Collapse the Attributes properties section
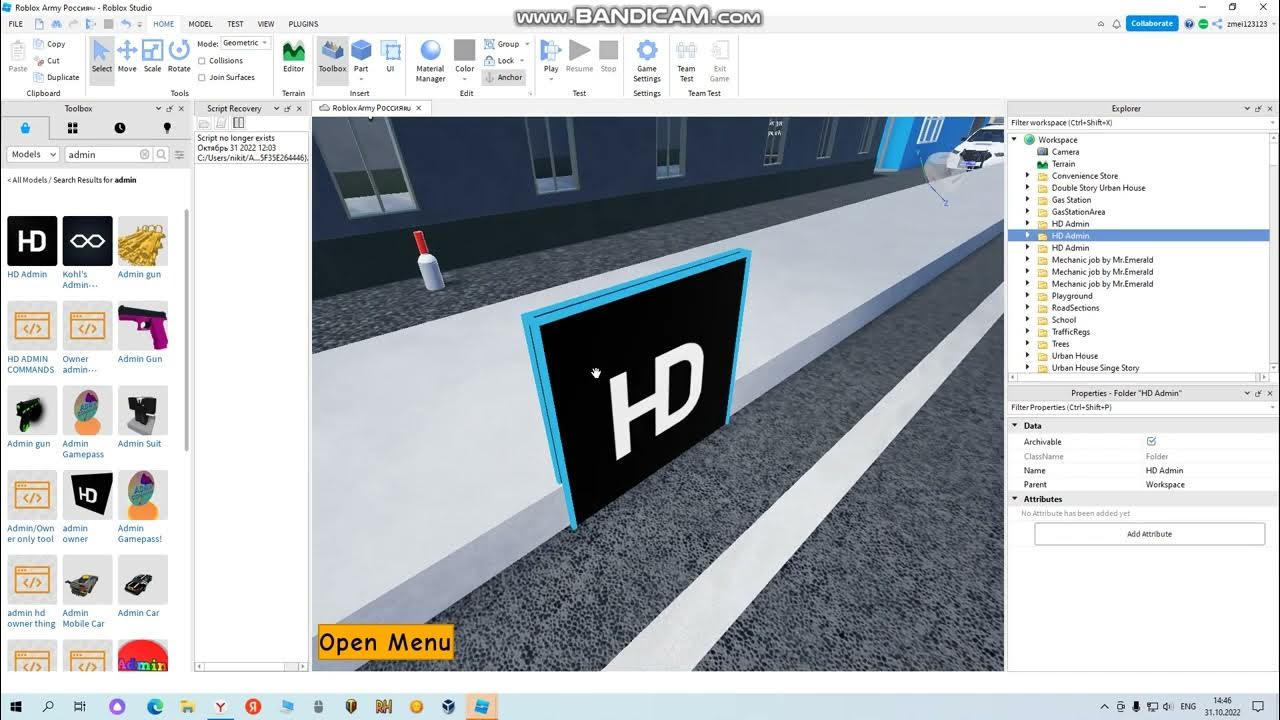The height and width of the screenshot is (720, 1280). [x=1015, y=499]
